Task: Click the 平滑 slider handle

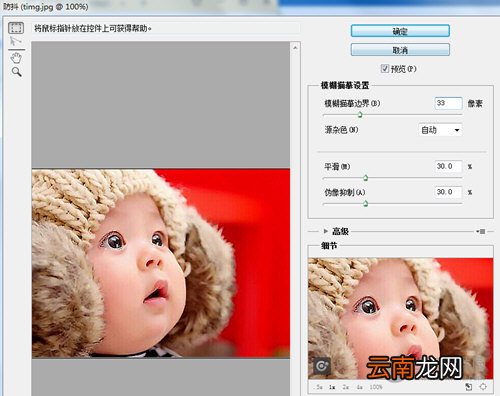Action: pyautogui.click(x=365, y=178)
